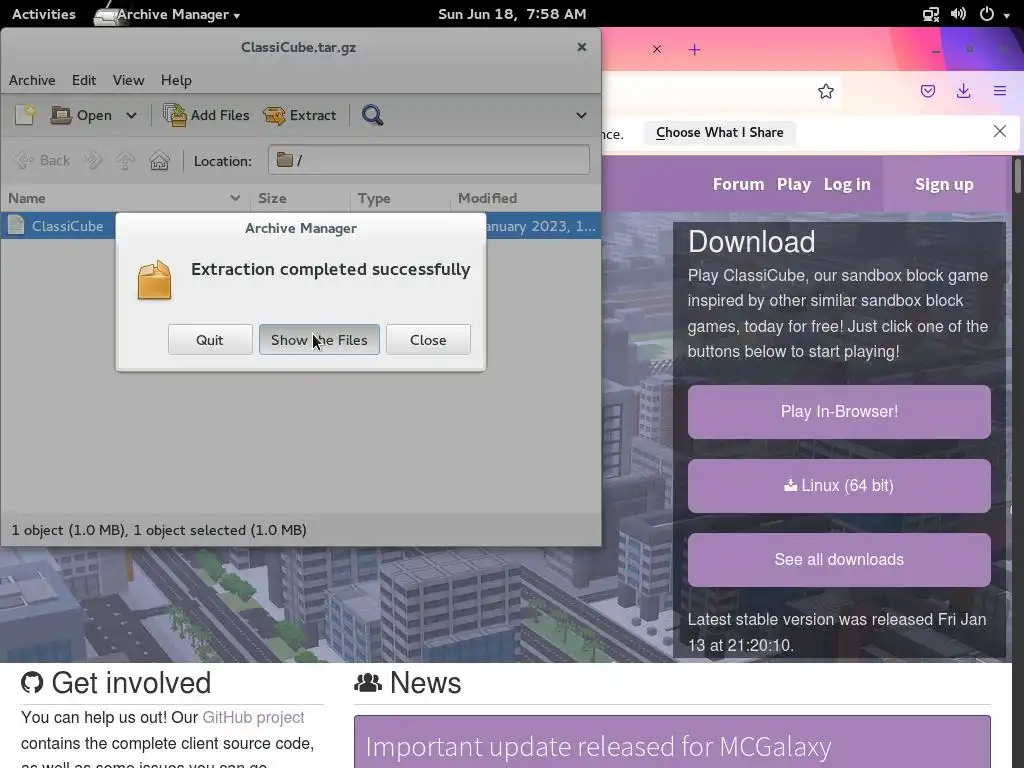
Task: Open the browser hamburger menu
Action: pyautogui.click(x=999, y=91)
